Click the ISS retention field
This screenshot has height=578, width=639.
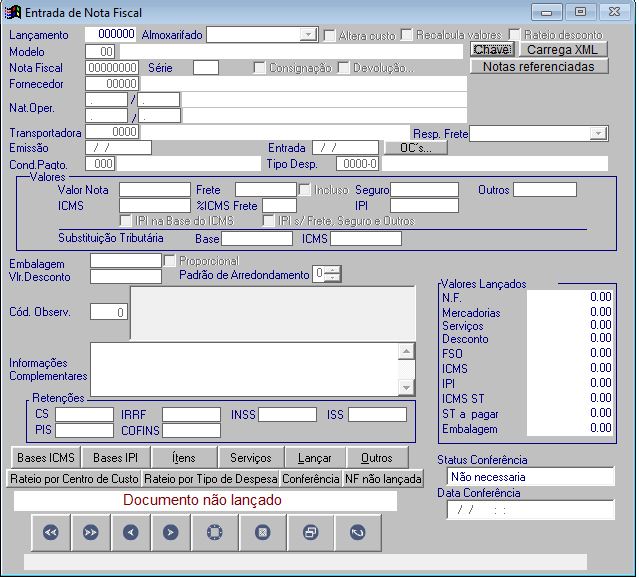coord(377,415)
